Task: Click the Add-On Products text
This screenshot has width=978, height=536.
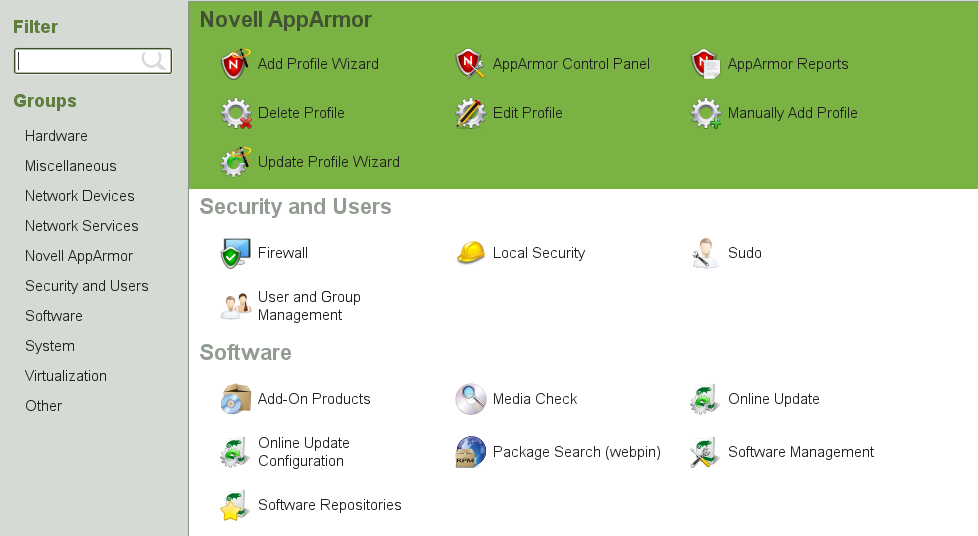Action: pyautogui.click(x=314, y=399)
